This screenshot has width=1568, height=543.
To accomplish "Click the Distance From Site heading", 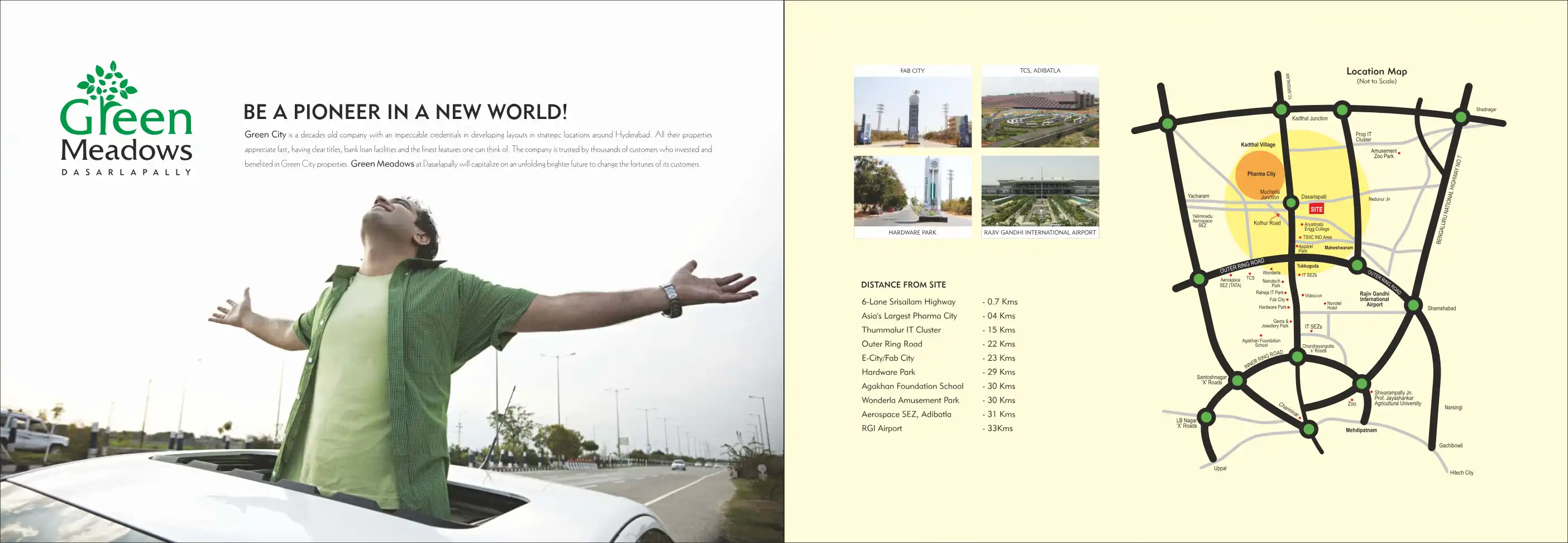I will (x=903, y=284).
